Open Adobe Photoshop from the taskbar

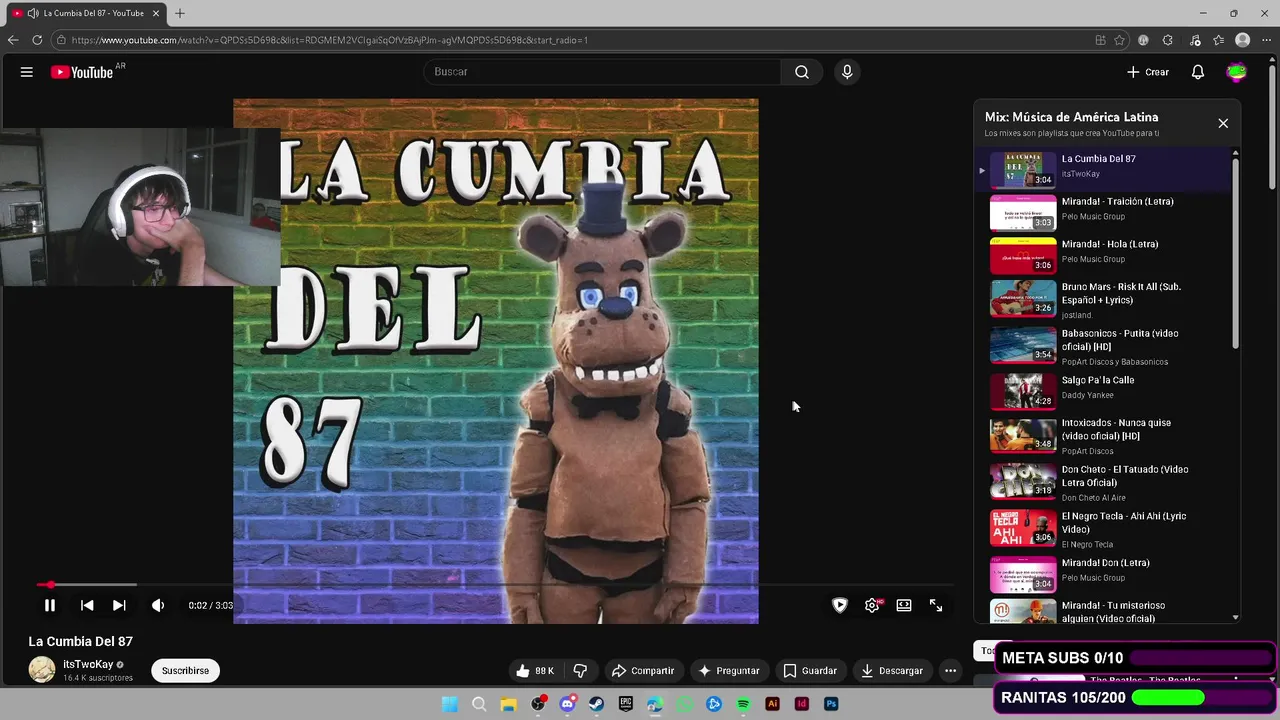[831, 704]
